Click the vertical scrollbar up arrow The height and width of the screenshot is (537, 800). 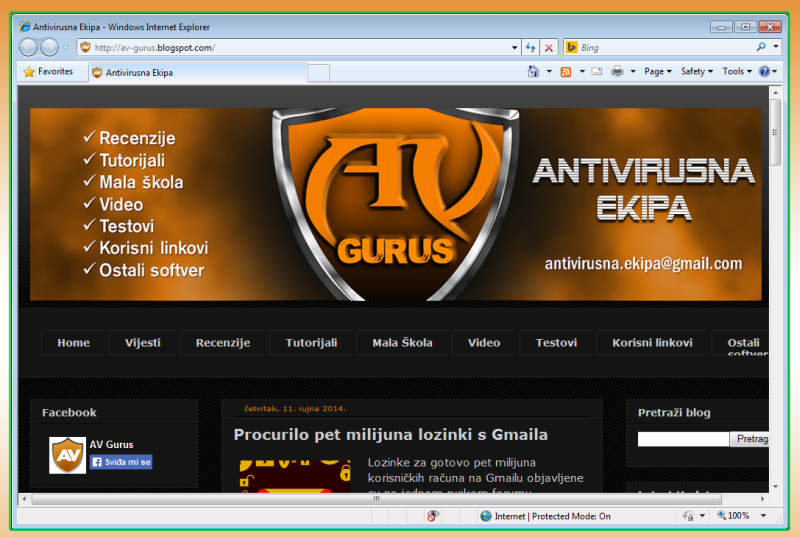[x=776, y=93]
